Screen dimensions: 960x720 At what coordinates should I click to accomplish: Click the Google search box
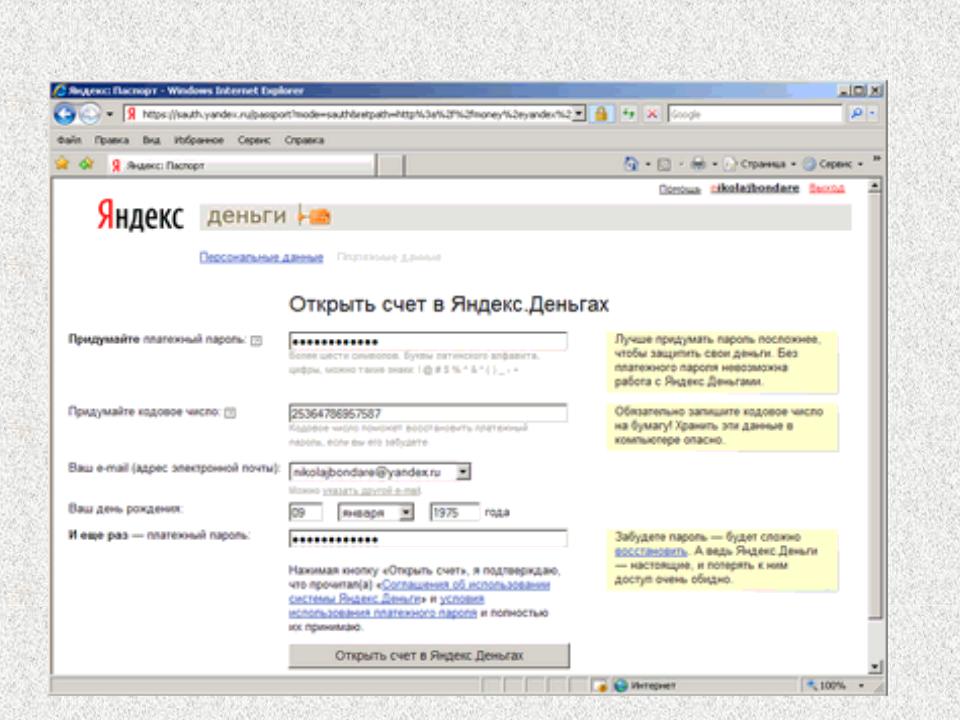point(755,114)
